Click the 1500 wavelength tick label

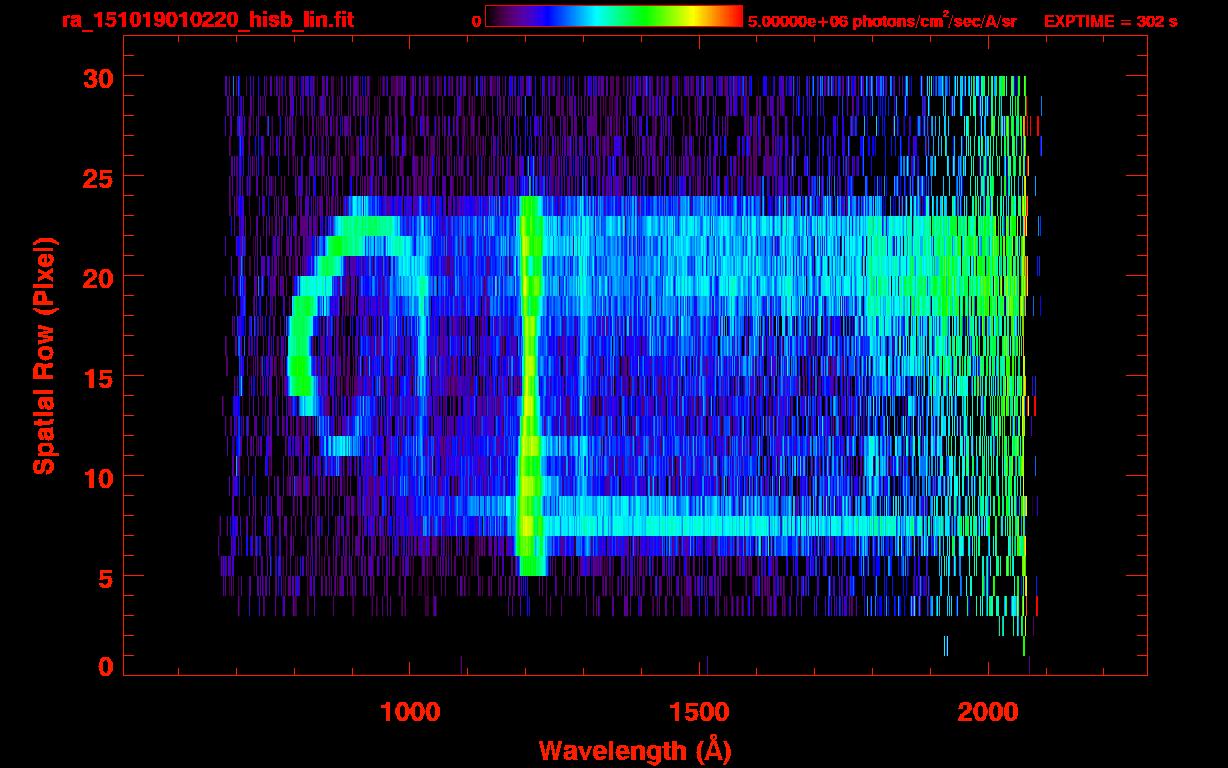coord(699,712)
